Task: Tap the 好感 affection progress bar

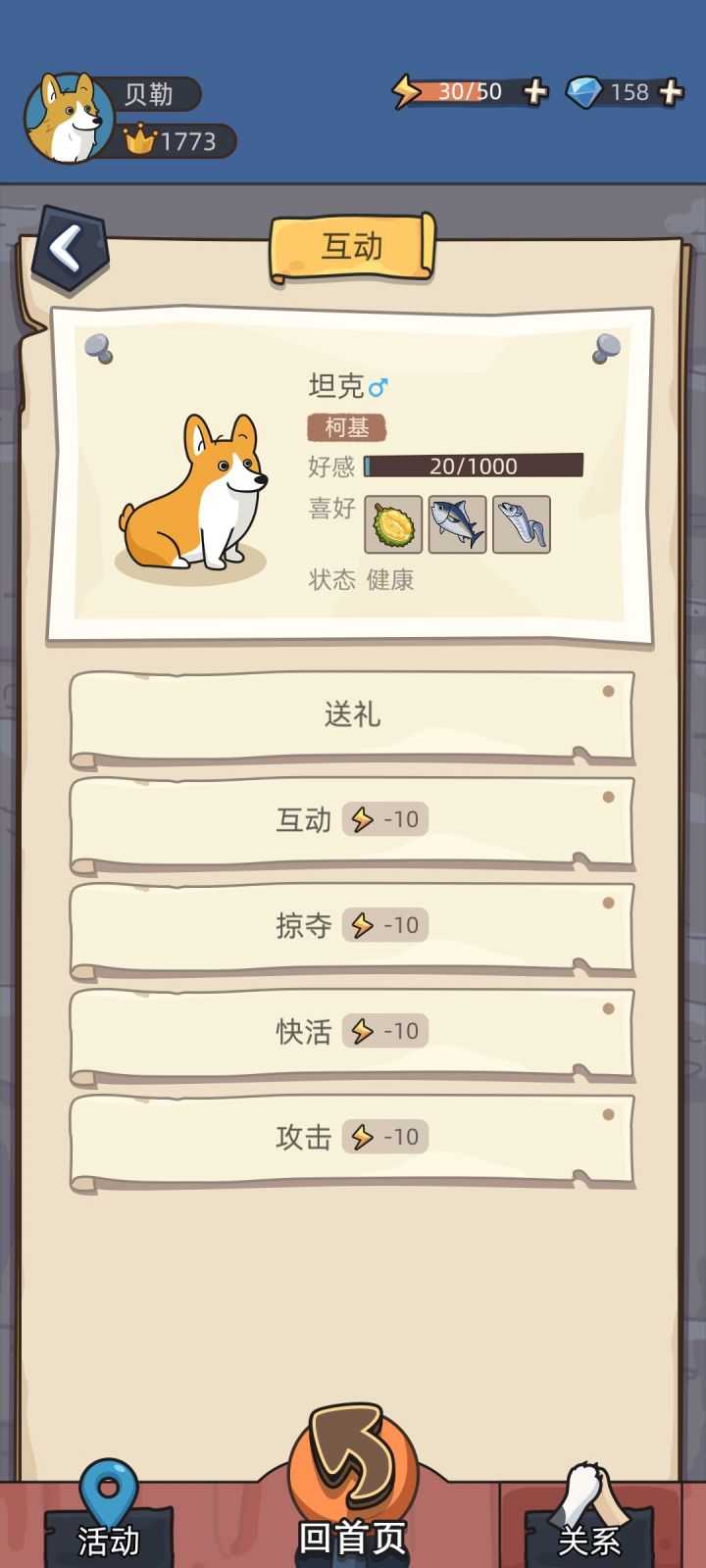Action: pos(474,465)
